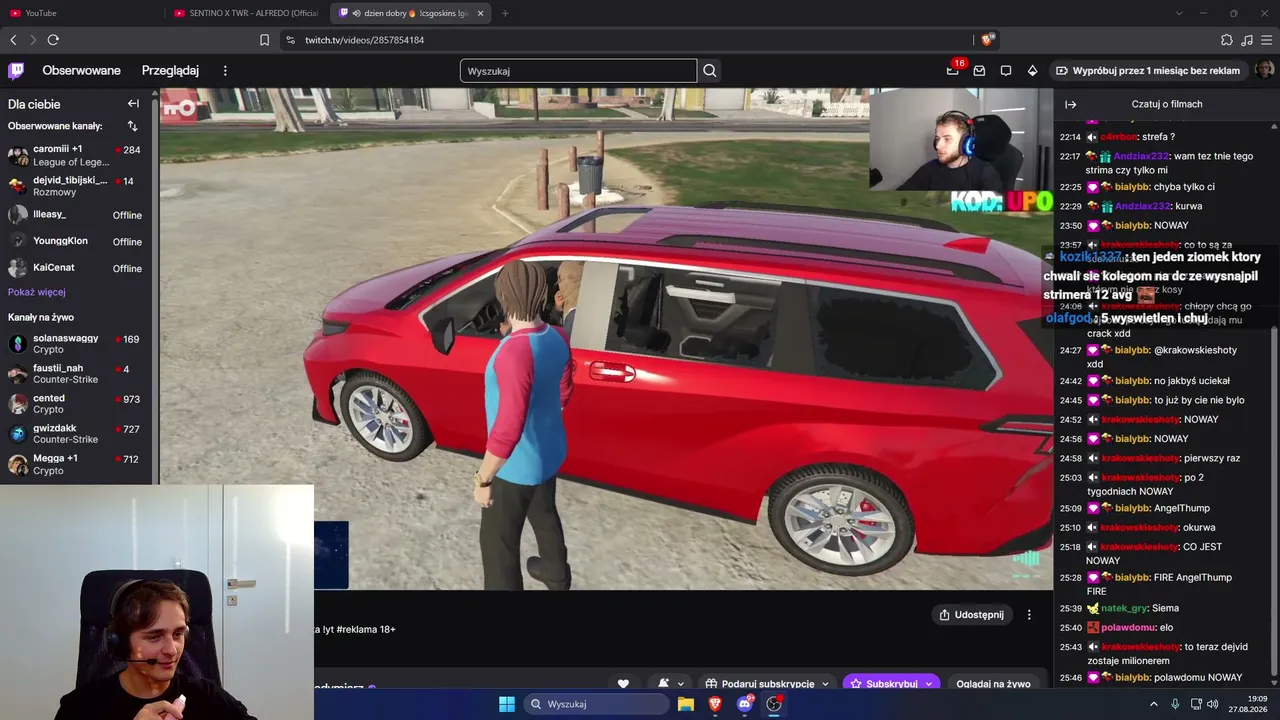Open the Obserwowane navigation item
1280x720 pixels.
click(81, 71)
